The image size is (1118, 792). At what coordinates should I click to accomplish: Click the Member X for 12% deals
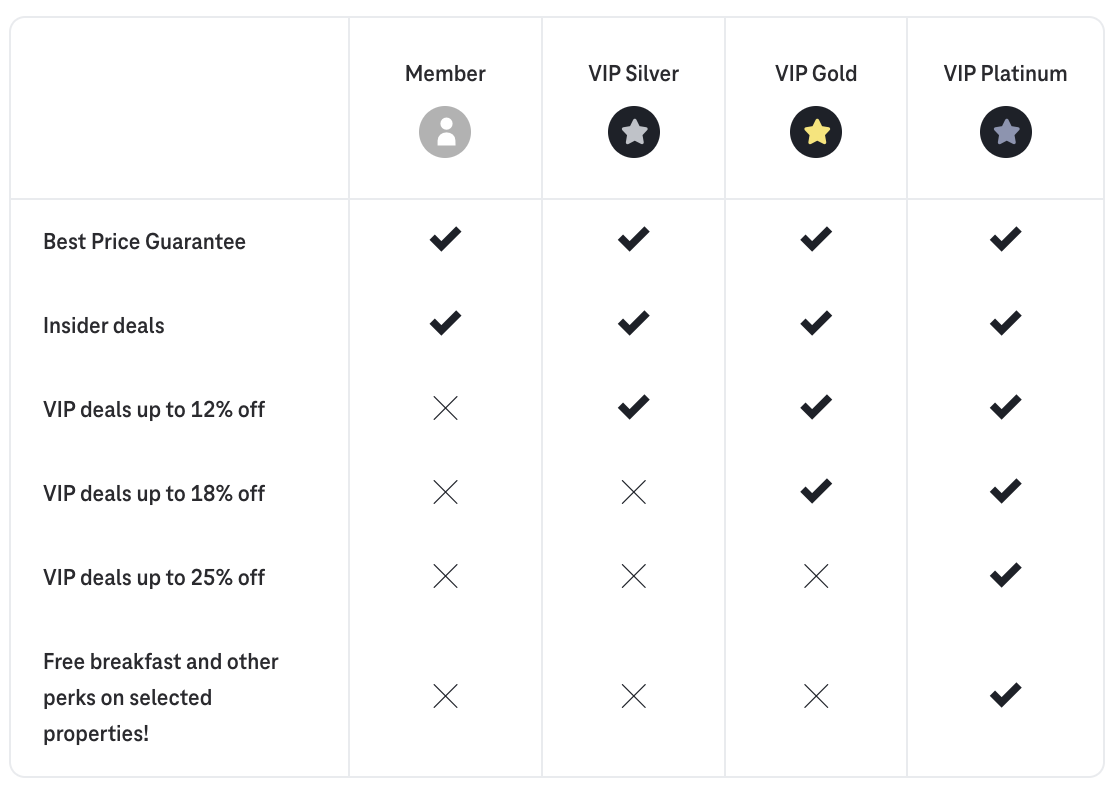(445, 408)
